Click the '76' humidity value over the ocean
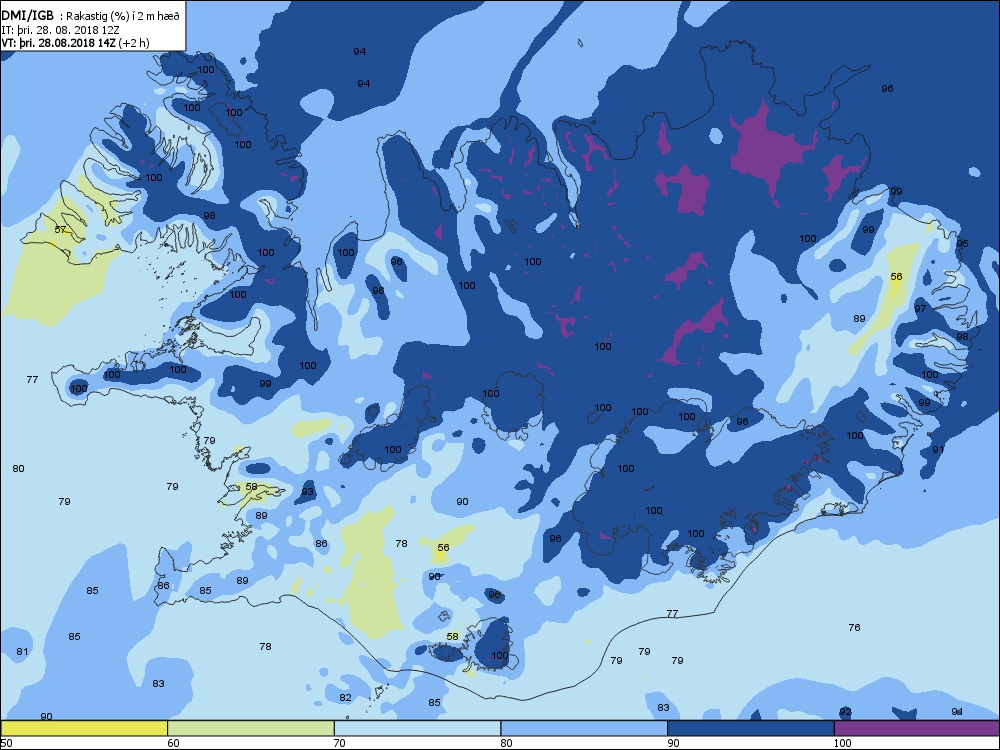The image size is (1000, 750). coord(855,628)
